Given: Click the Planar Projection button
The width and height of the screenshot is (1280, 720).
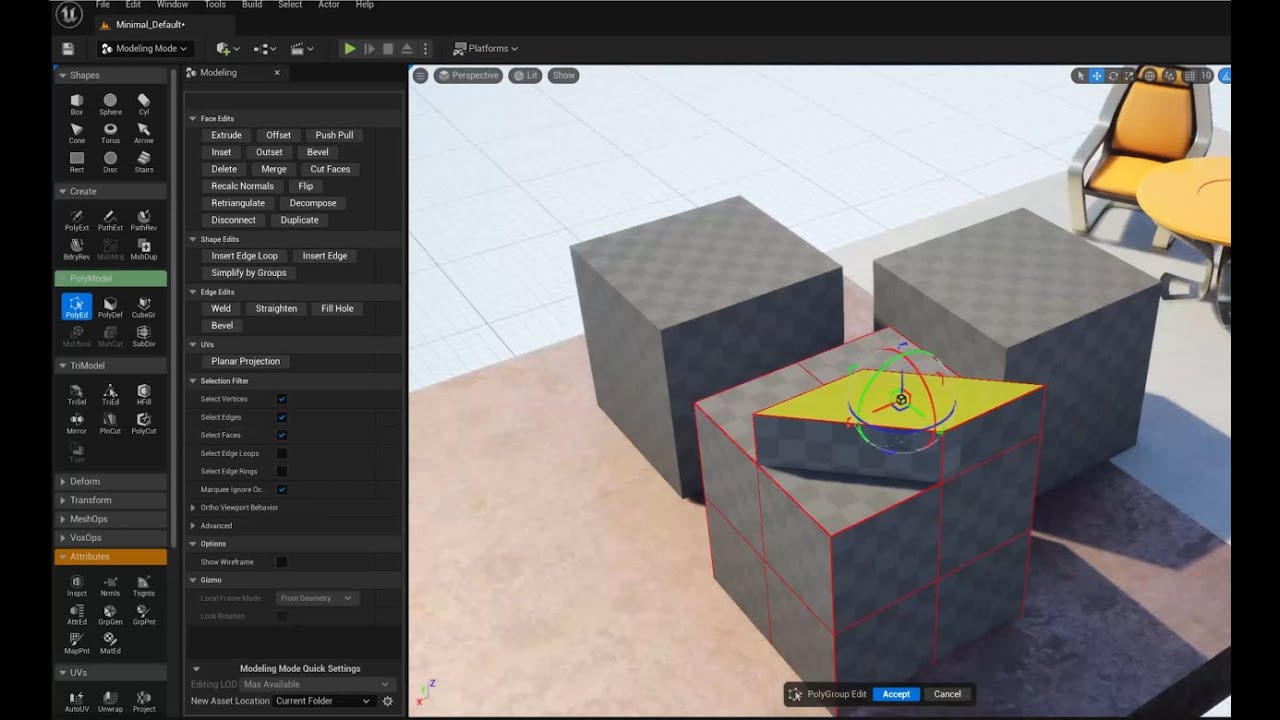Looking at the screenshot, I should coord(245,361).
